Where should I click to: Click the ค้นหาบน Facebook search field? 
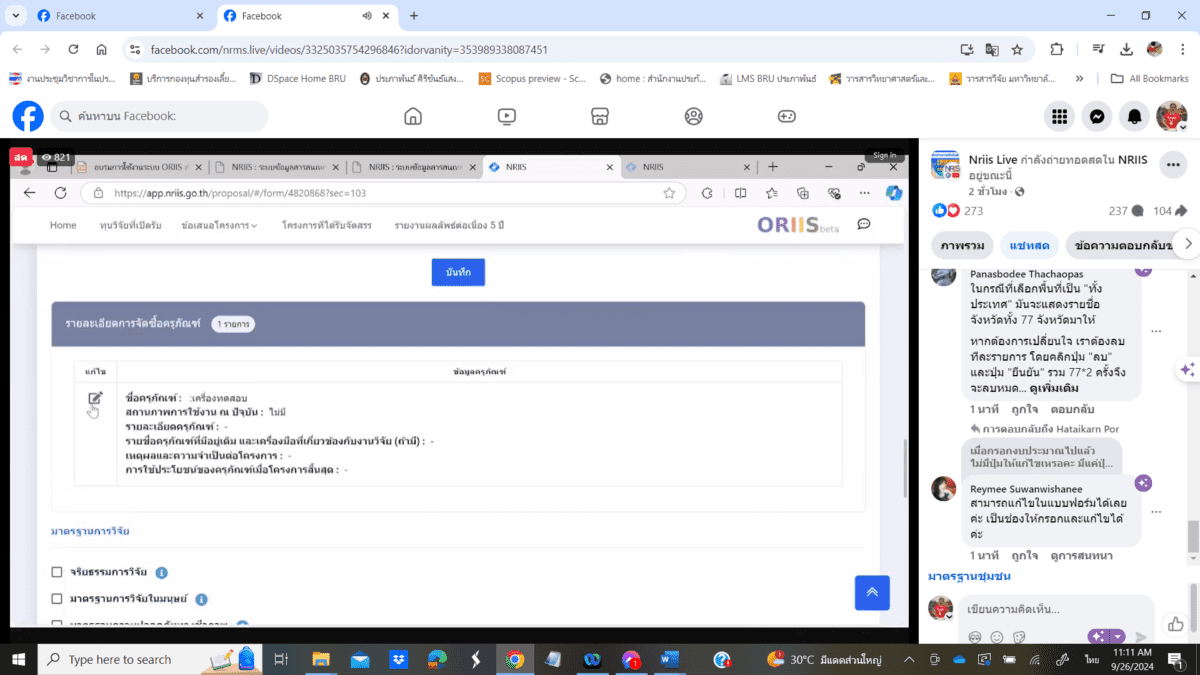(159, 116)
